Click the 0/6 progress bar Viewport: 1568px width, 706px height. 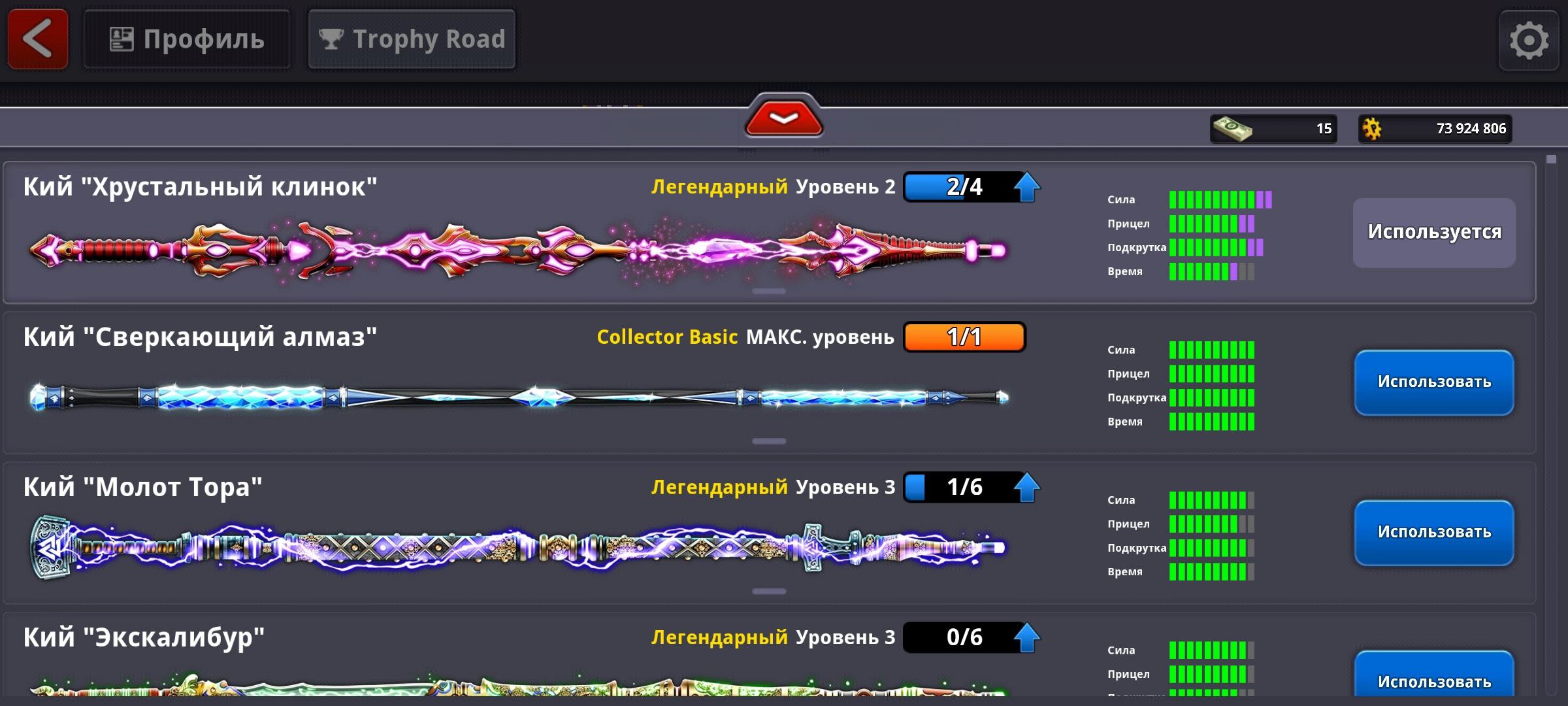(x=964, y=637)
